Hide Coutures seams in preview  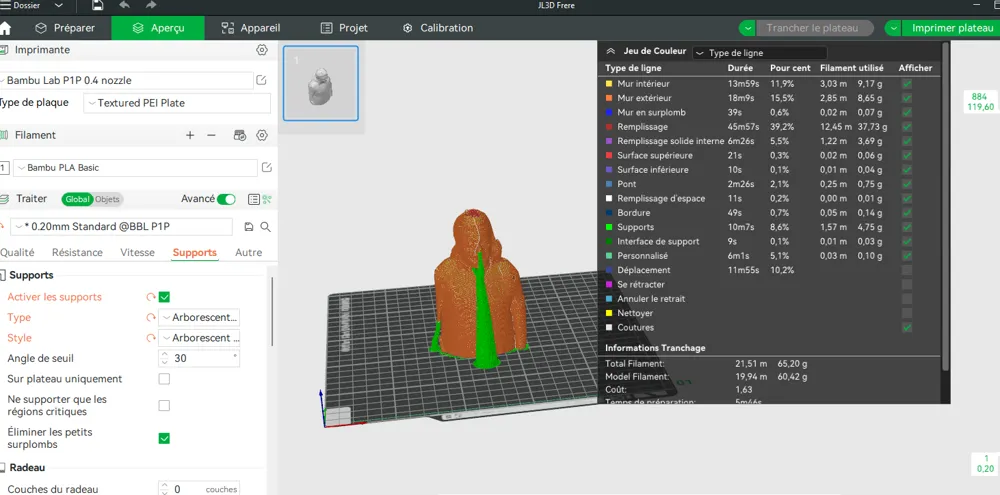(907, 328)
